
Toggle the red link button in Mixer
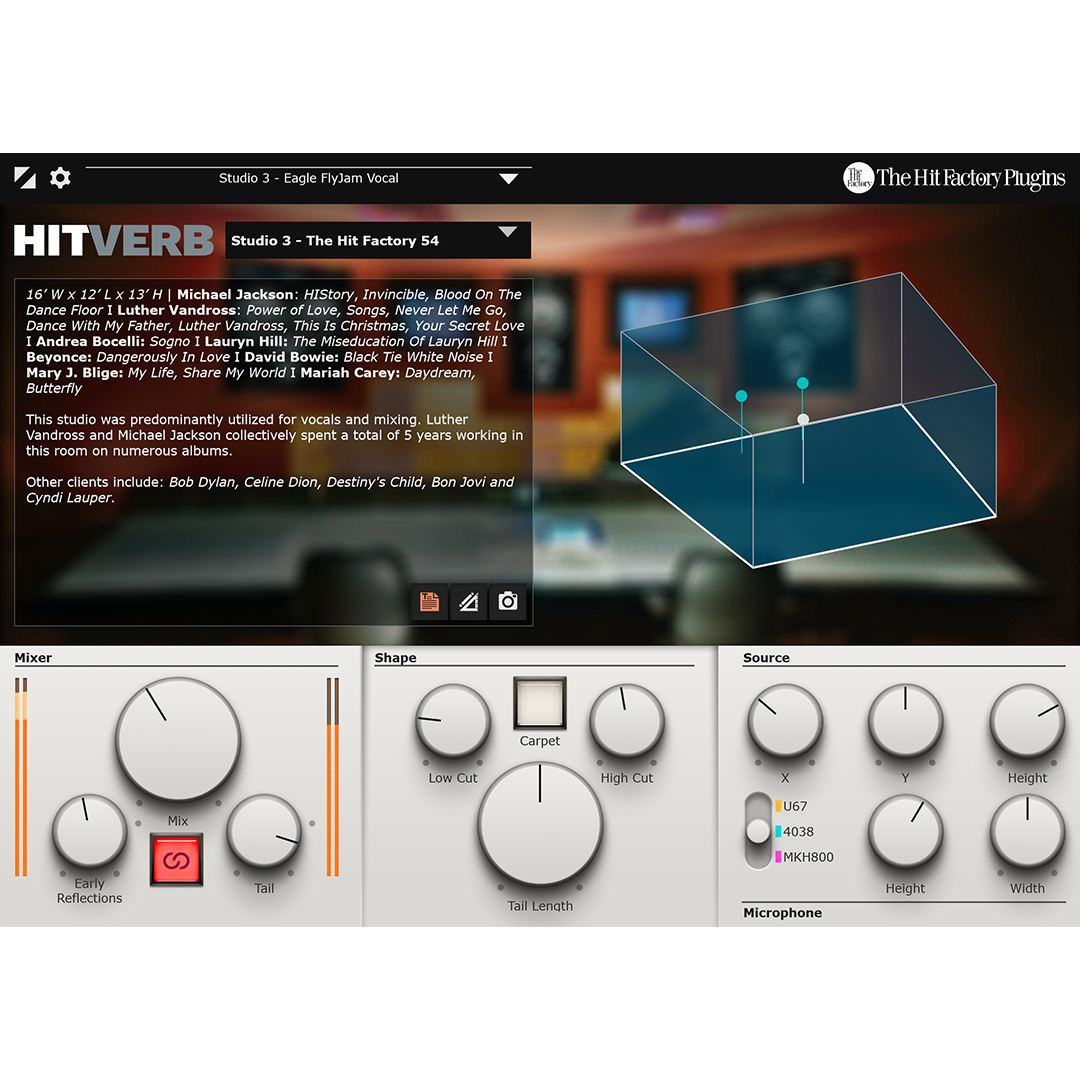[177, 859]
